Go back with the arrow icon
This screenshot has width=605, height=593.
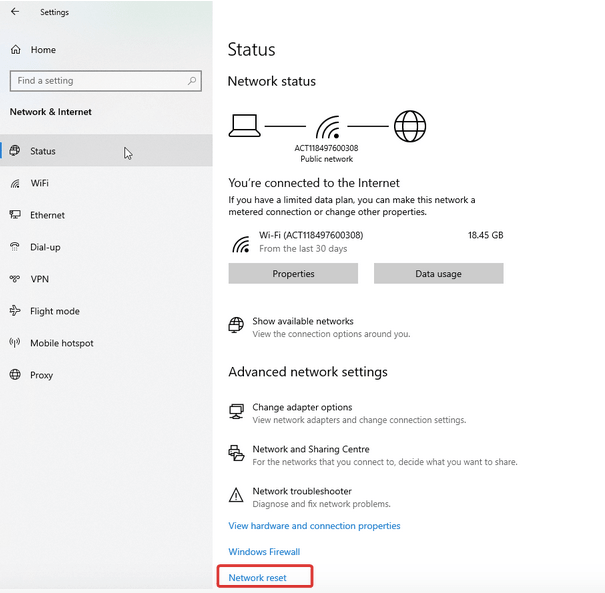pyautogui.click(x=15, y=12)
